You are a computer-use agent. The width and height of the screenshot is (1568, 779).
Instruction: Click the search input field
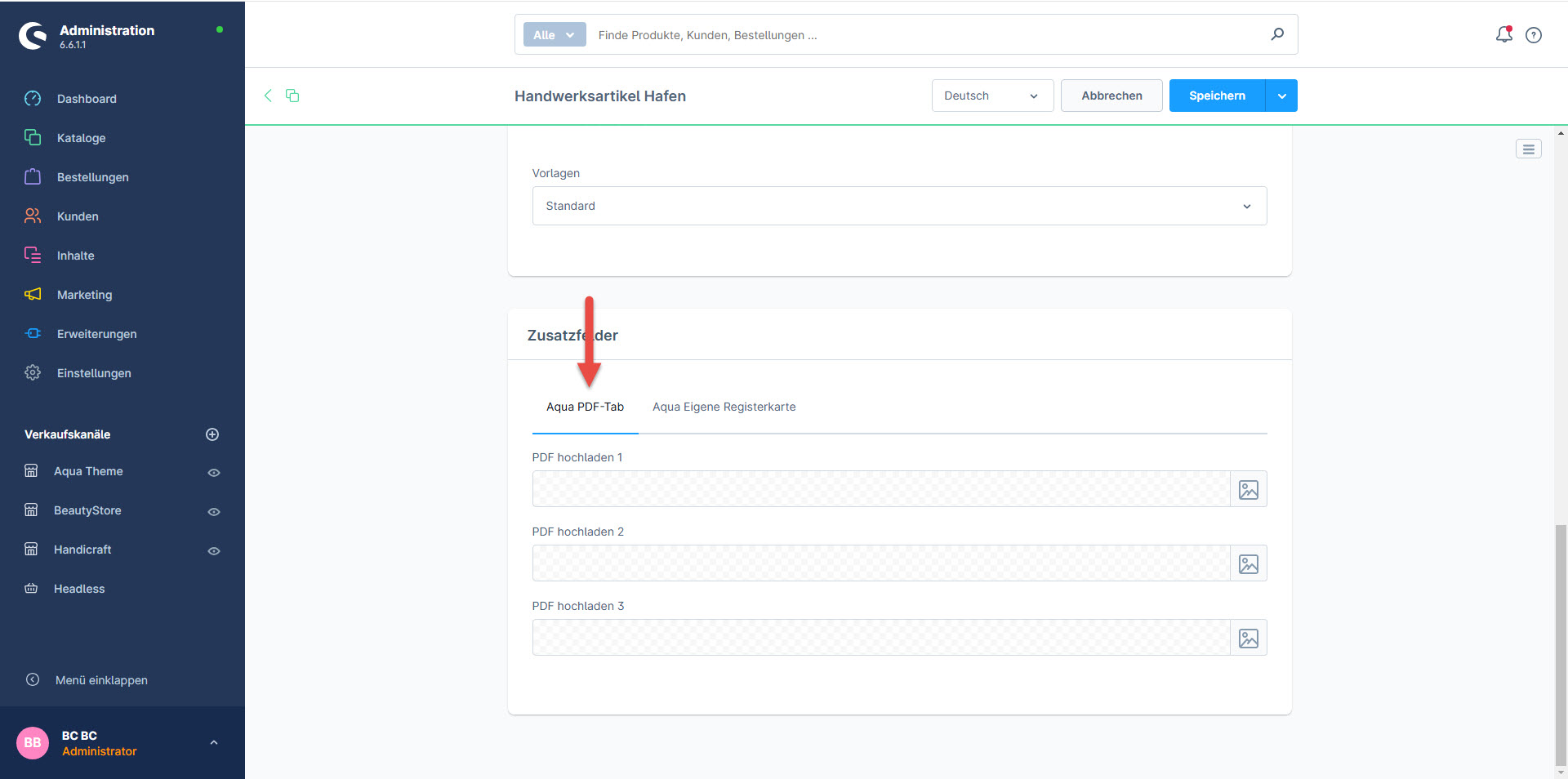point(923,35)
